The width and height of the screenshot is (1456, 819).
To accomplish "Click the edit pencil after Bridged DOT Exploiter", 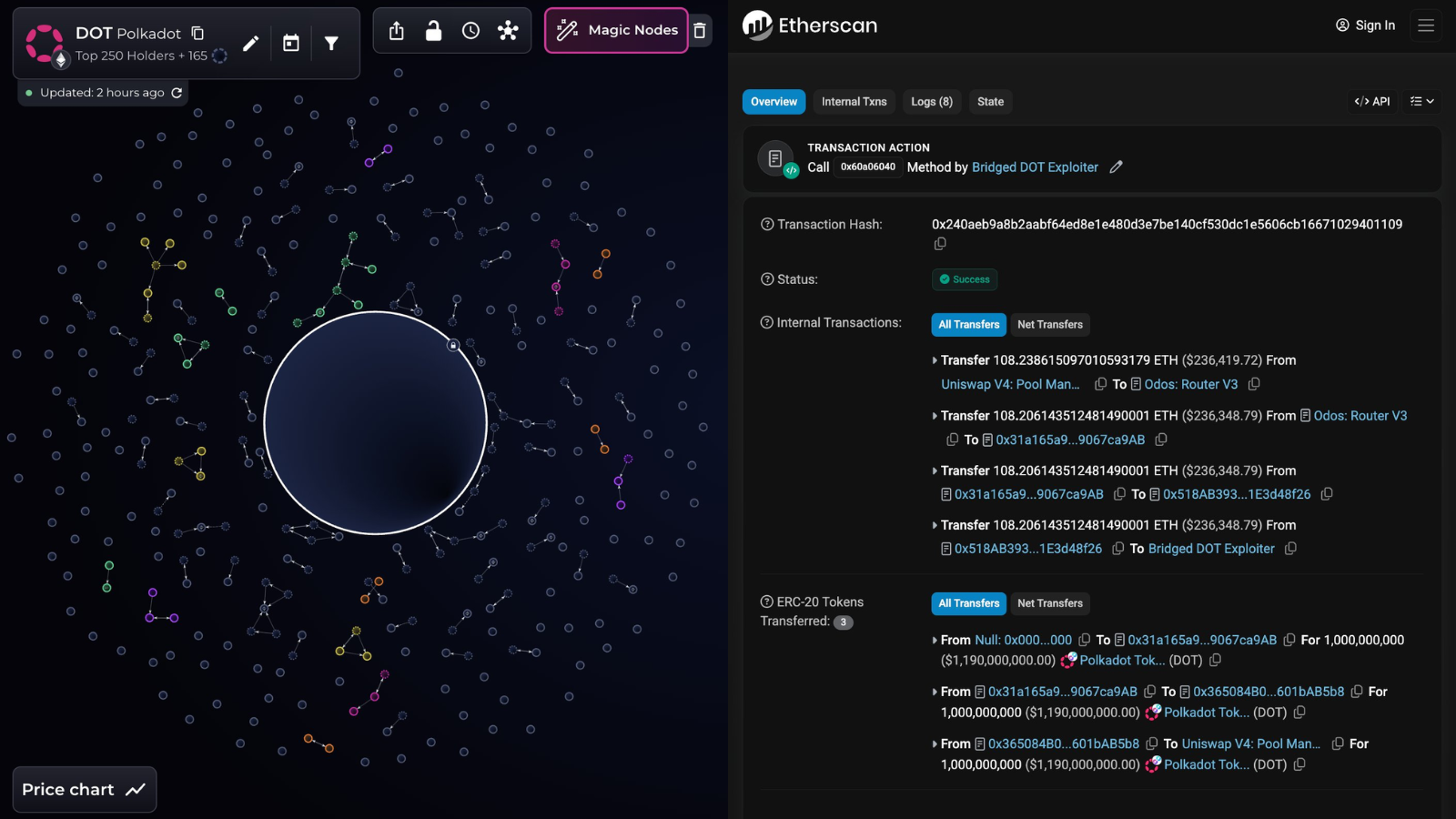I will 1116,167.
